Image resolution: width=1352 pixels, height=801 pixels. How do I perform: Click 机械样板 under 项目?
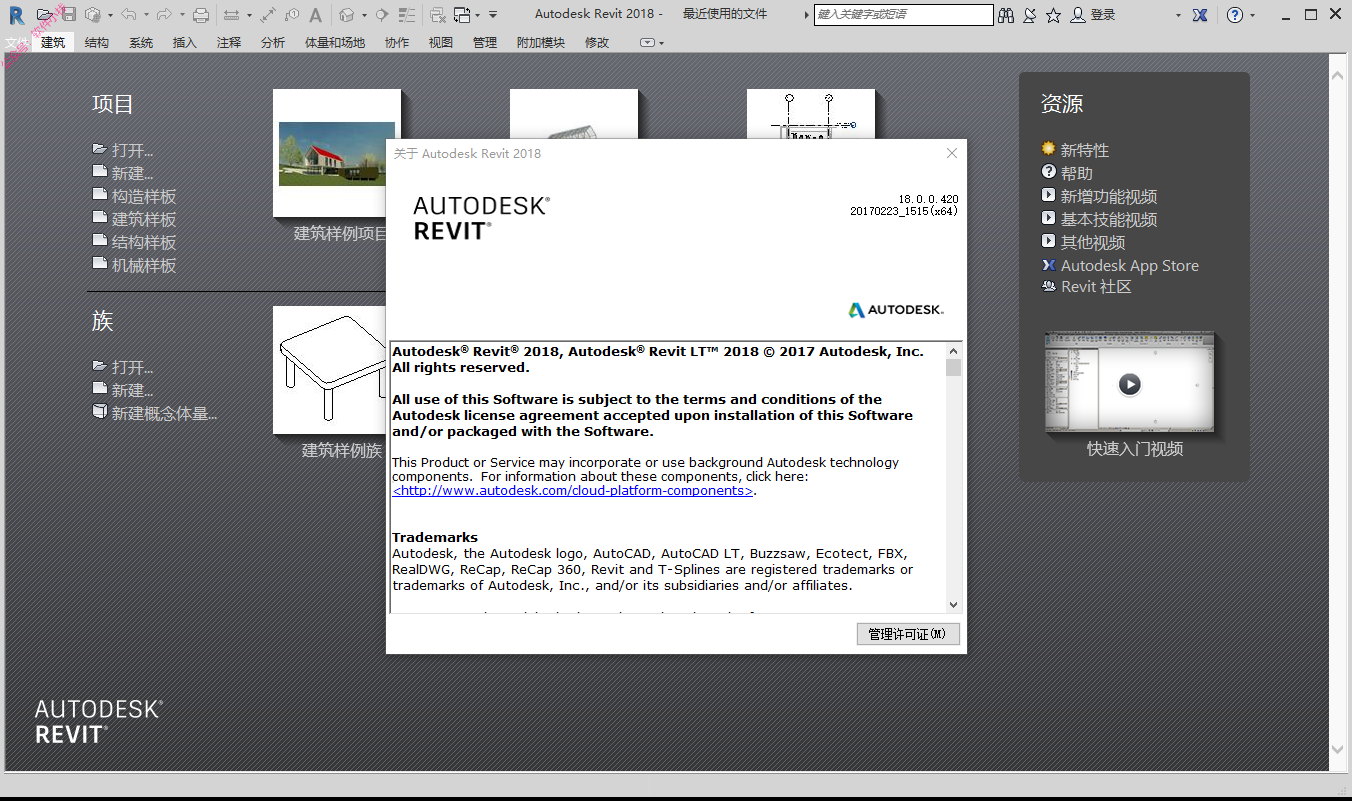(144, 265)
